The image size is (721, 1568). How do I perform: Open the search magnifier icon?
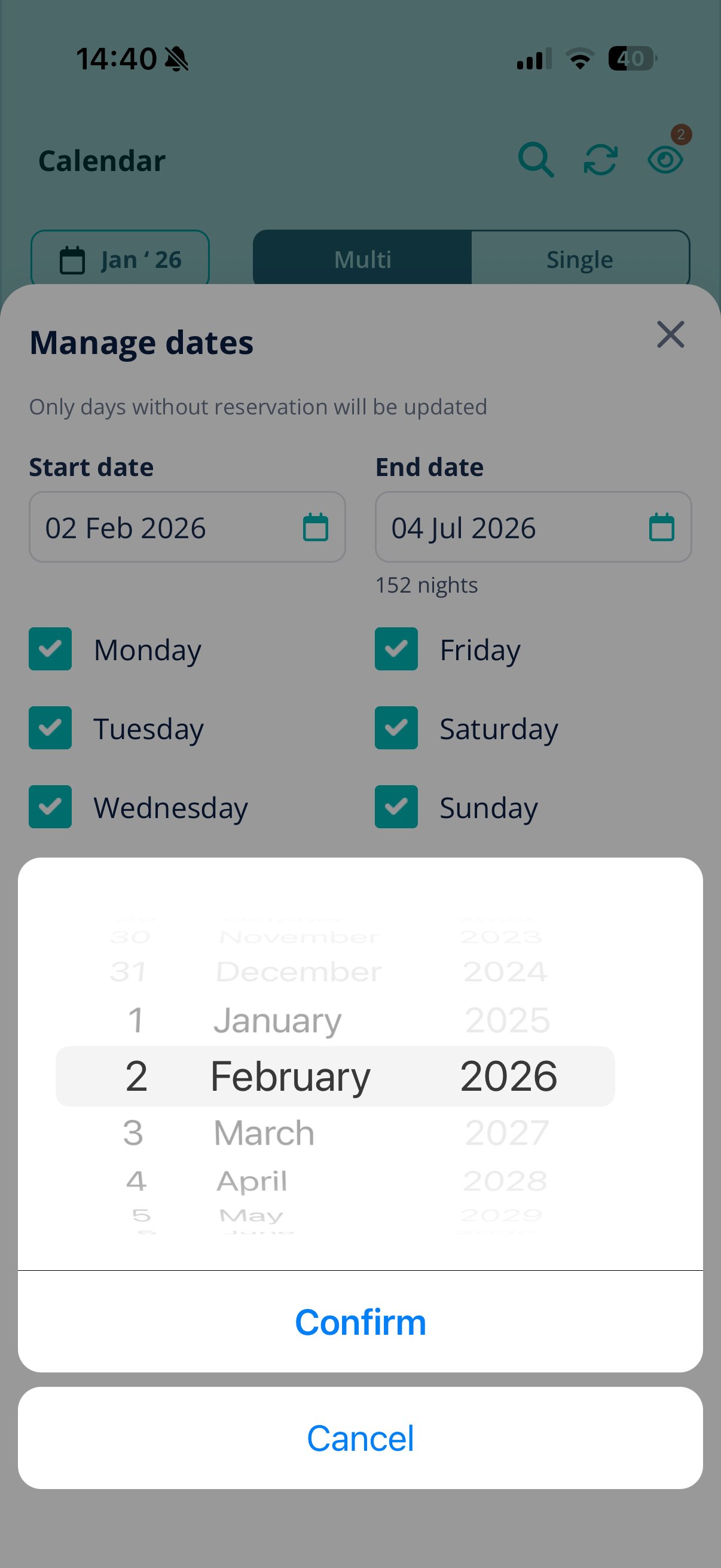[x=536, y=160]
